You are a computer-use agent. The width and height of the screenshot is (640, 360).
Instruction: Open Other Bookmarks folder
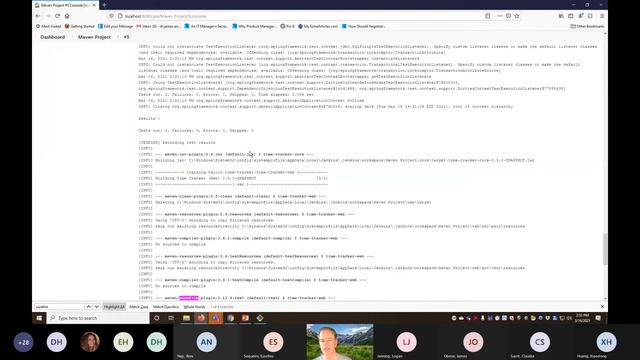(587, 26)
